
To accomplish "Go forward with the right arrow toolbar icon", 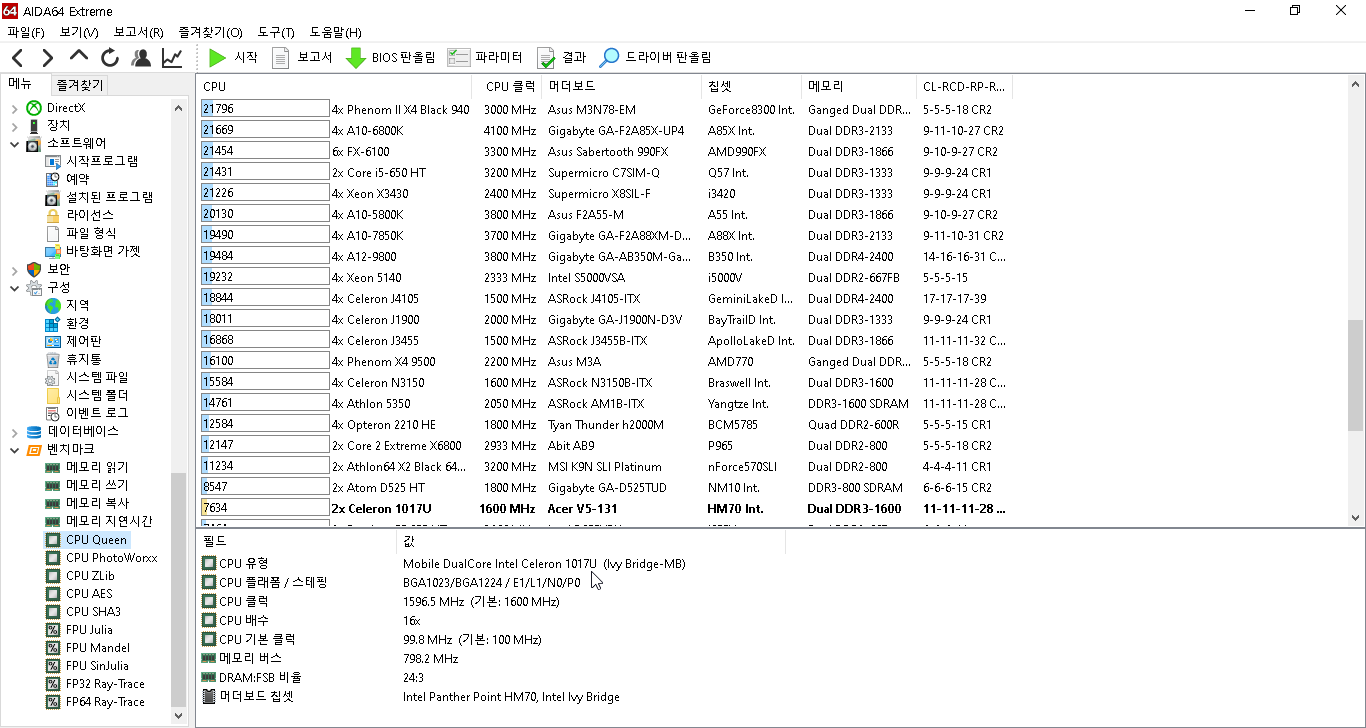I will (48, 58).
